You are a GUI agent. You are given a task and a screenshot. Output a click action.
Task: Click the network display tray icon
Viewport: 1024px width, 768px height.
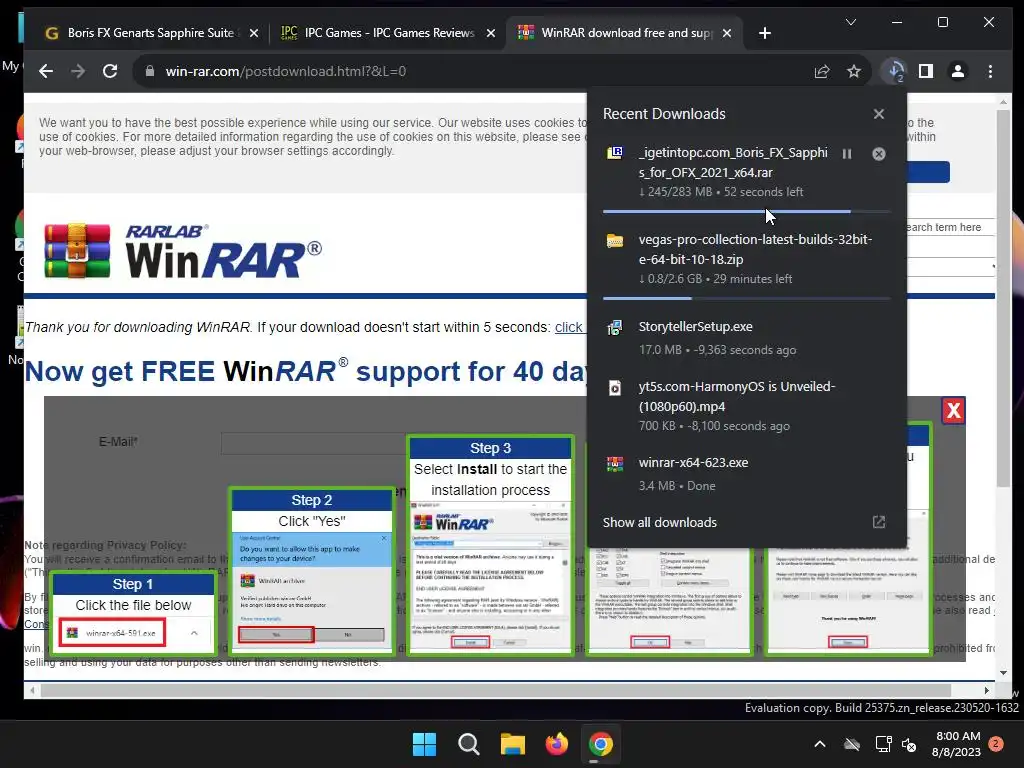coord(884,744)
